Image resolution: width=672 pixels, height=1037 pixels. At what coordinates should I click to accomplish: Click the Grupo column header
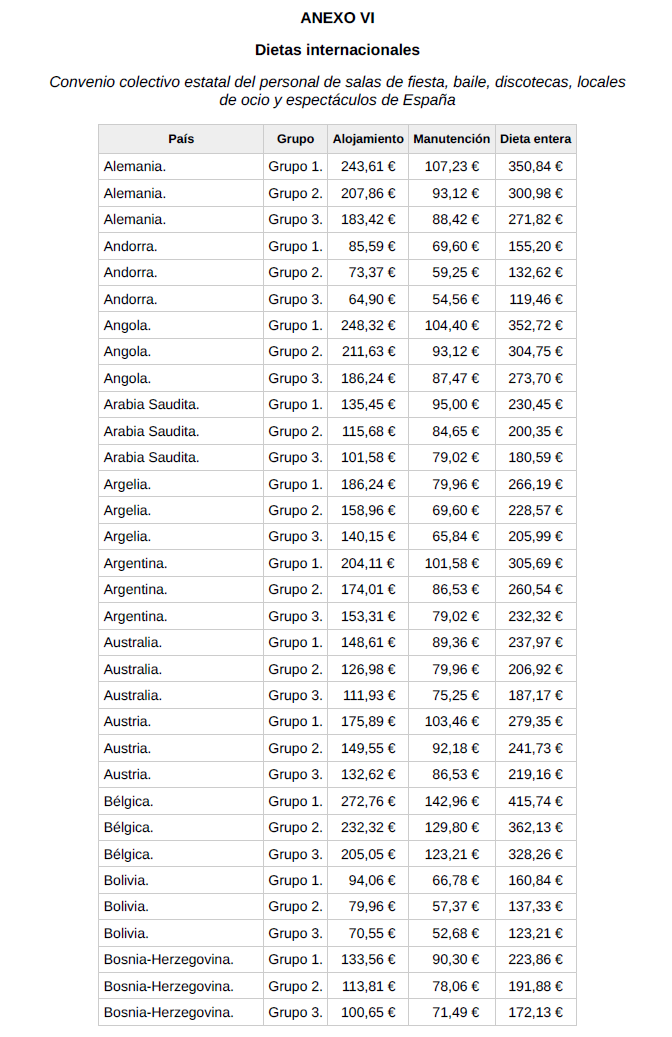click(x=295, y=139)
